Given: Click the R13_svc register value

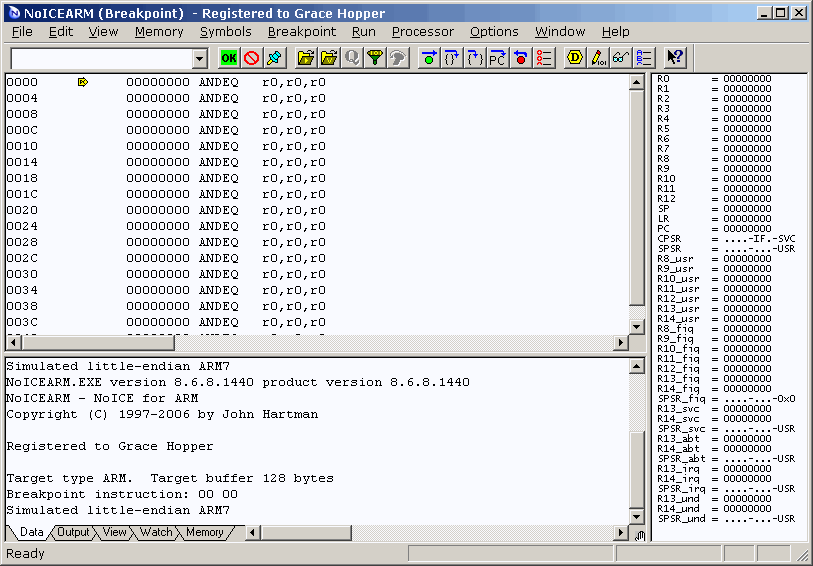Looking at the screenshot, I should [747, 409].
